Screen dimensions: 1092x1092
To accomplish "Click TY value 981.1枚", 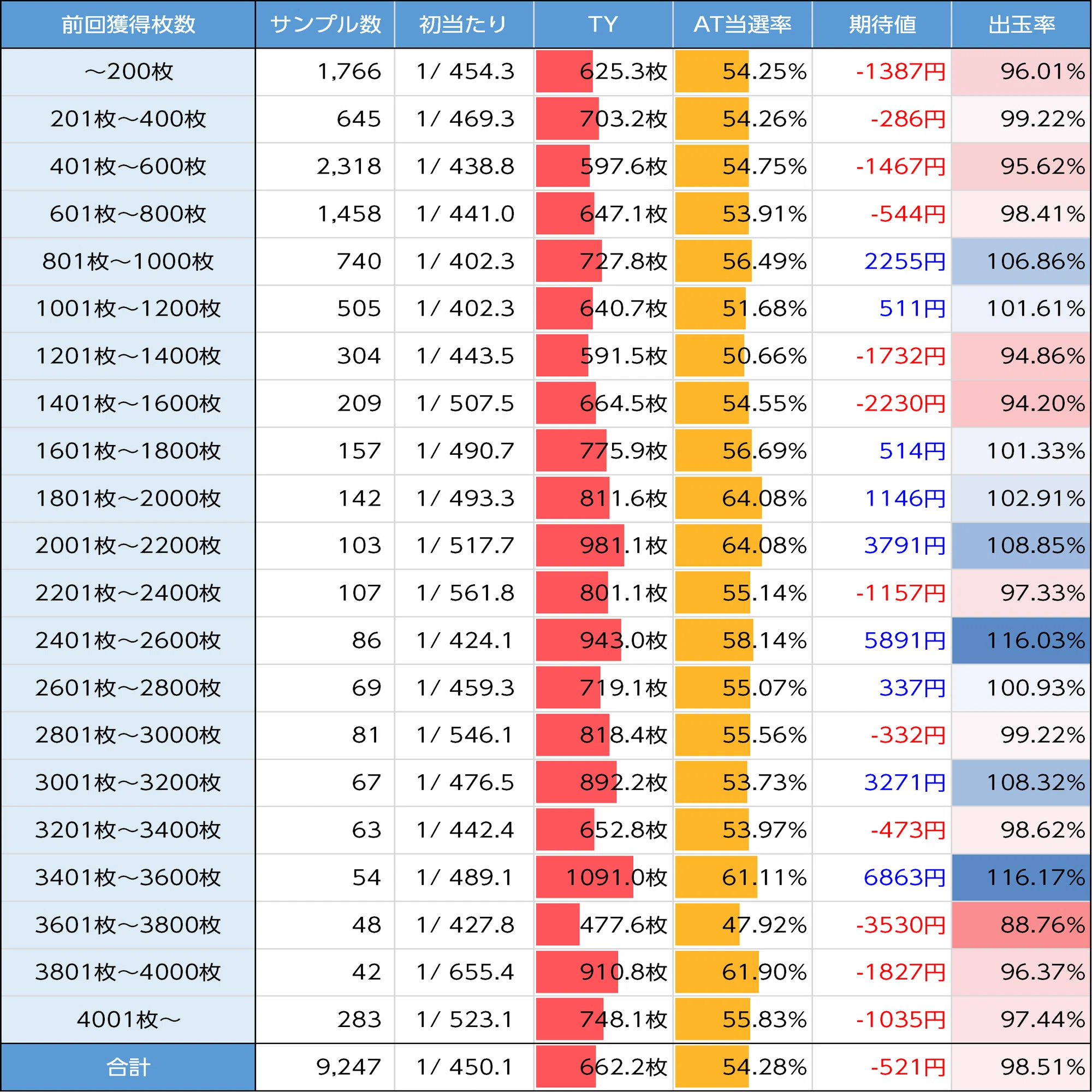I will (x=624, y=545).
